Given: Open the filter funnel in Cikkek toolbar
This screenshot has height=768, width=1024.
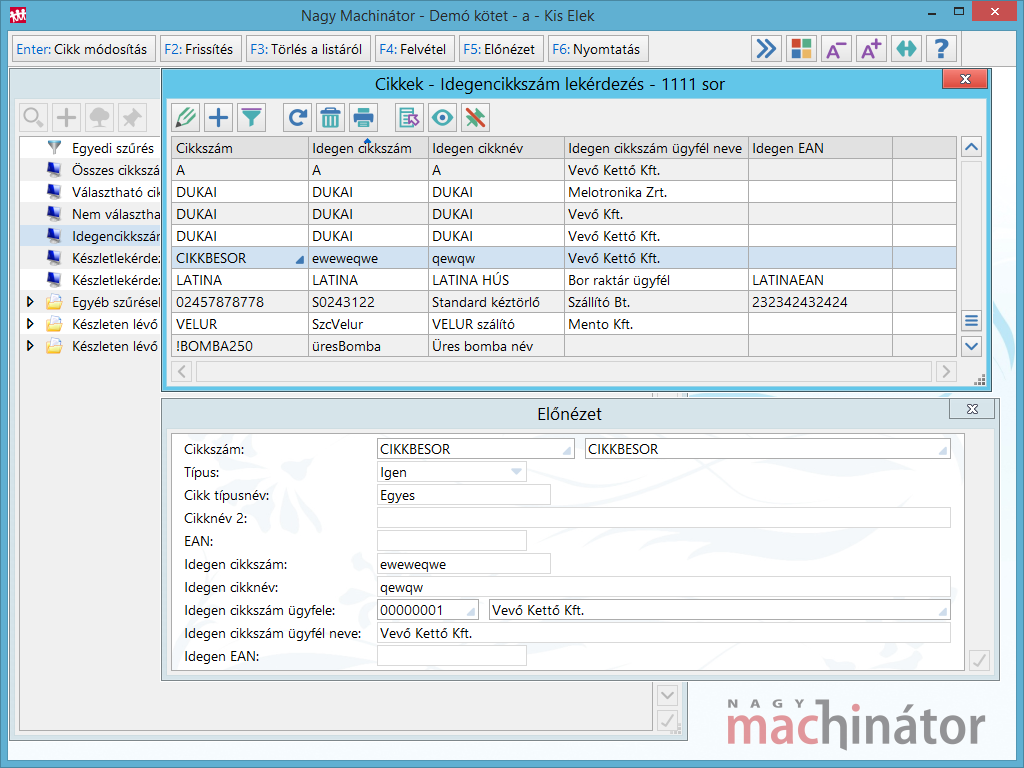Looking at the screenshot, I should click(251, 118).
